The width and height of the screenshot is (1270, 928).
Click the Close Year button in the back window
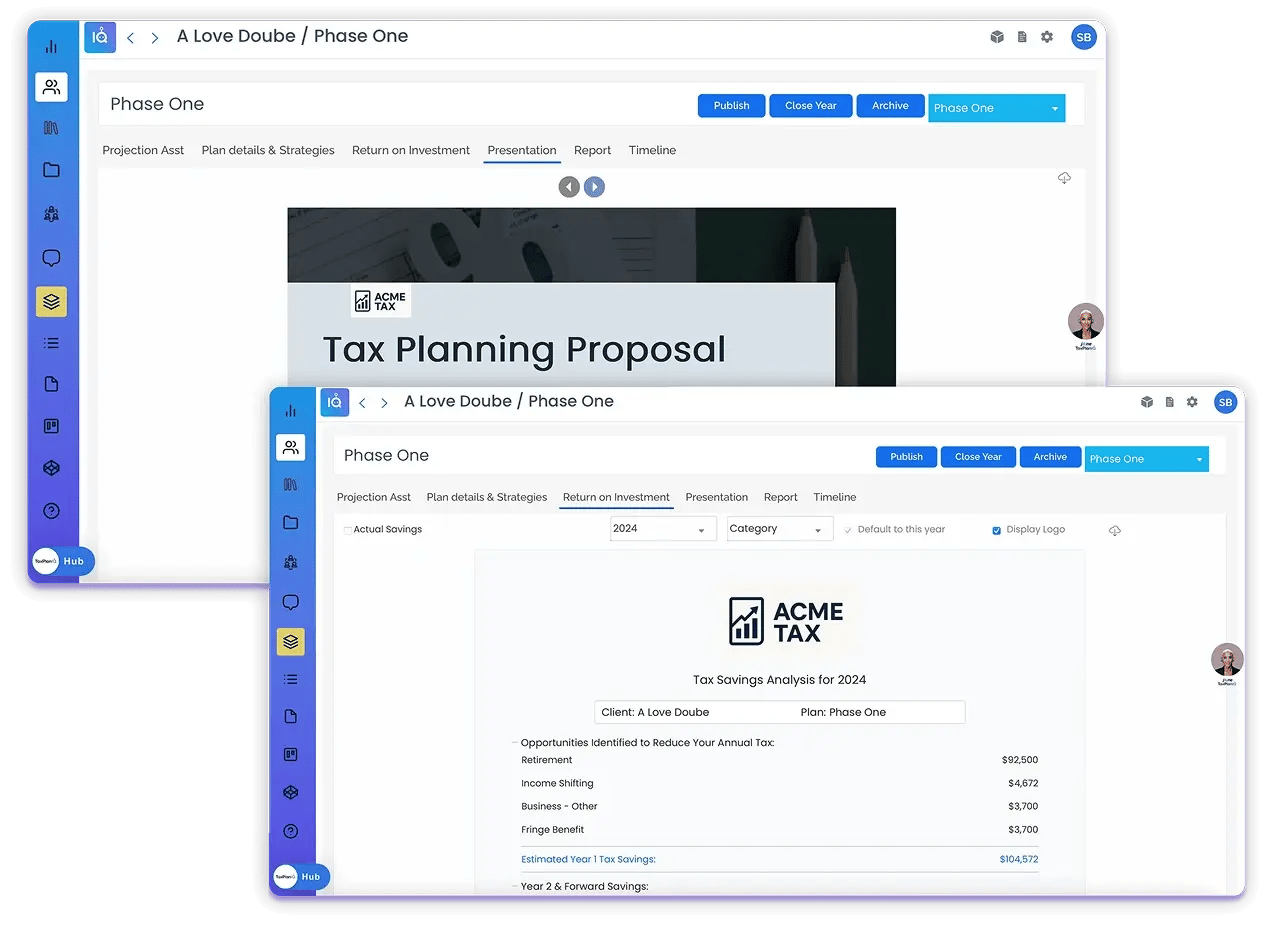click(811, 106)
